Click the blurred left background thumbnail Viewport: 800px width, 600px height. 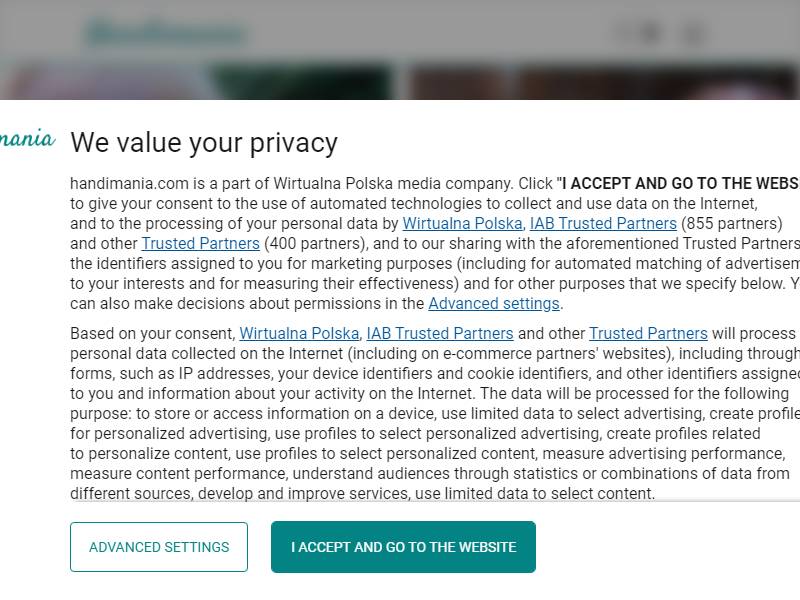tap(105, 82)
